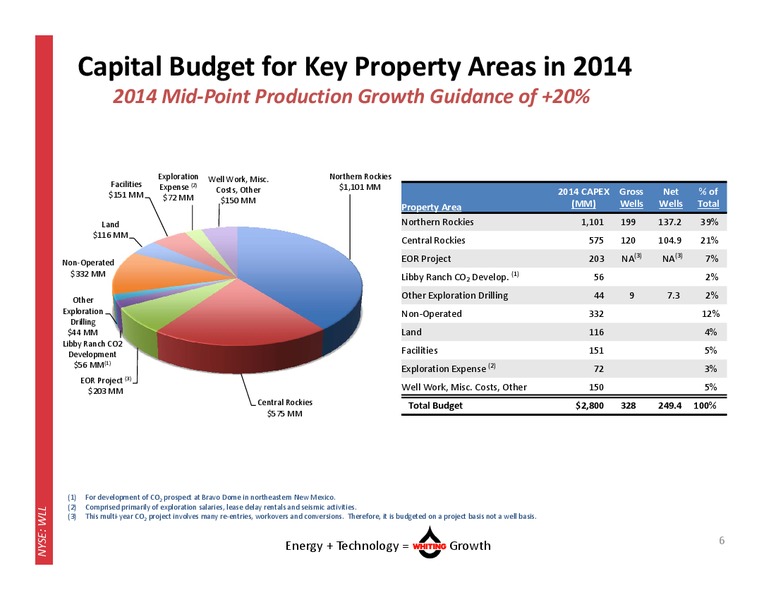
Task: Click 'Land' row name in the table
Action: point(411,332)
